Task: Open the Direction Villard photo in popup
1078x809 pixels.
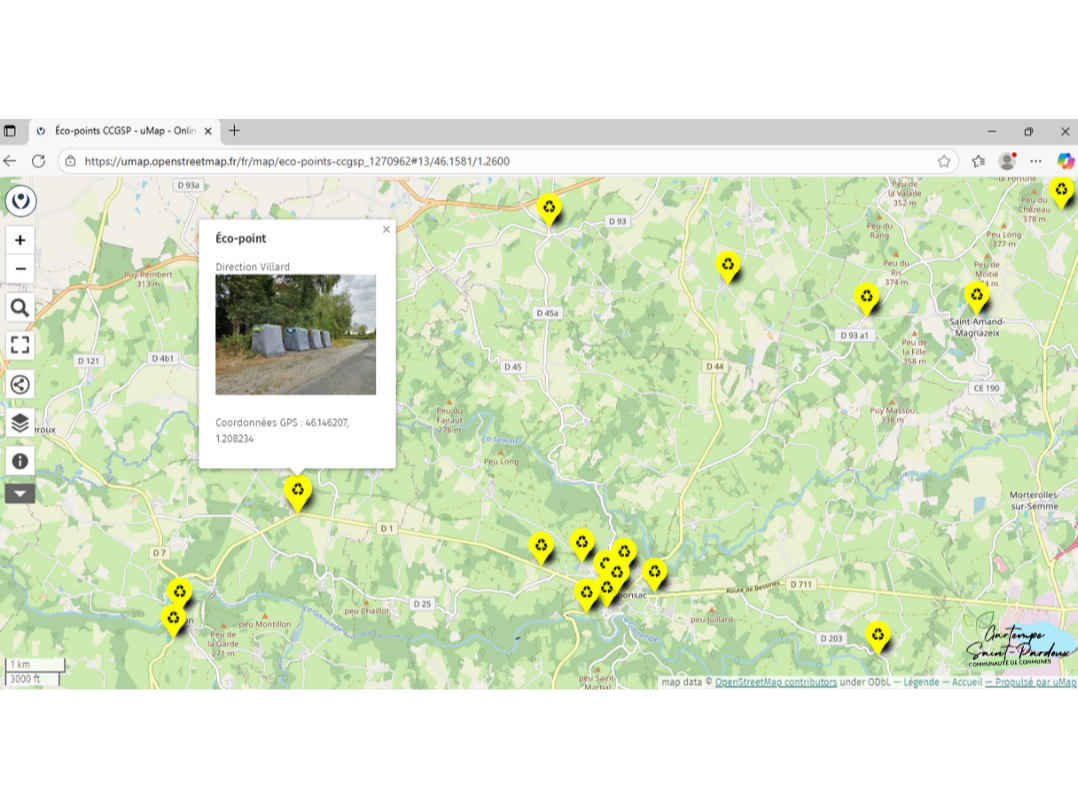Action: 296,335
